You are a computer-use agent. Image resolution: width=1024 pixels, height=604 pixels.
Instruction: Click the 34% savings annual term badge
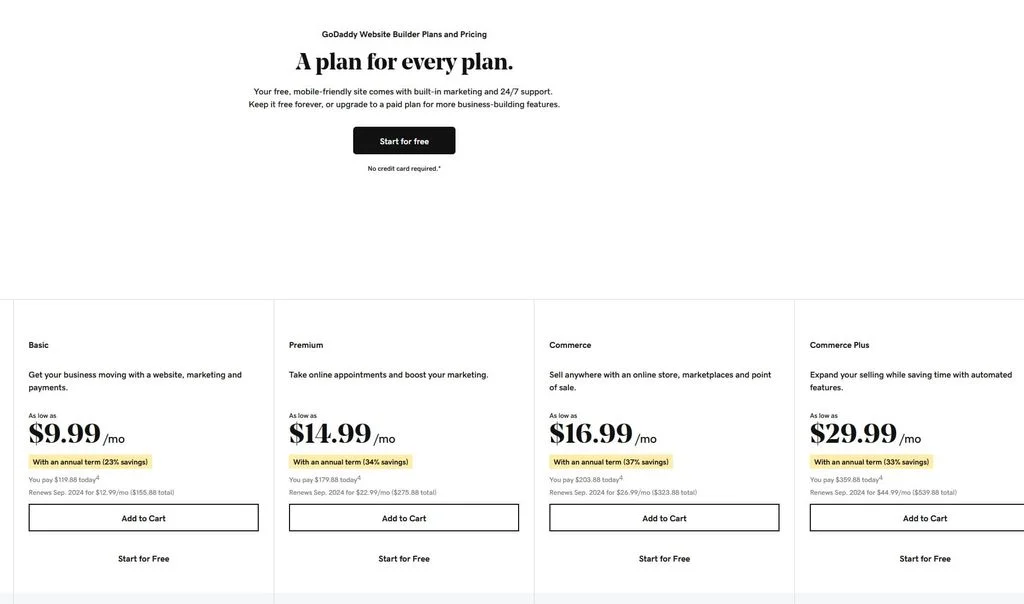click(351, 462)
